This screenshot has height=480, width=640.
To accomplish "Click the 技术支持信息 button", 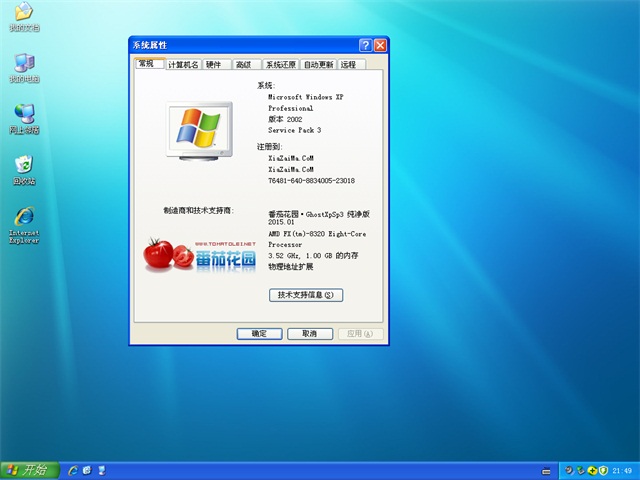I will (306, 295).
